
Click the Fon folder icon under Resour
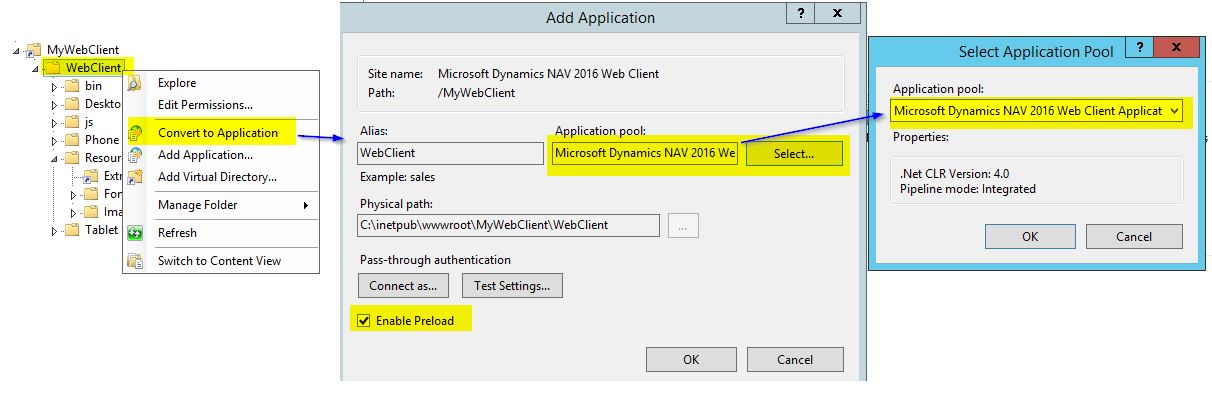pyautogui.click(x=91, y=194)
